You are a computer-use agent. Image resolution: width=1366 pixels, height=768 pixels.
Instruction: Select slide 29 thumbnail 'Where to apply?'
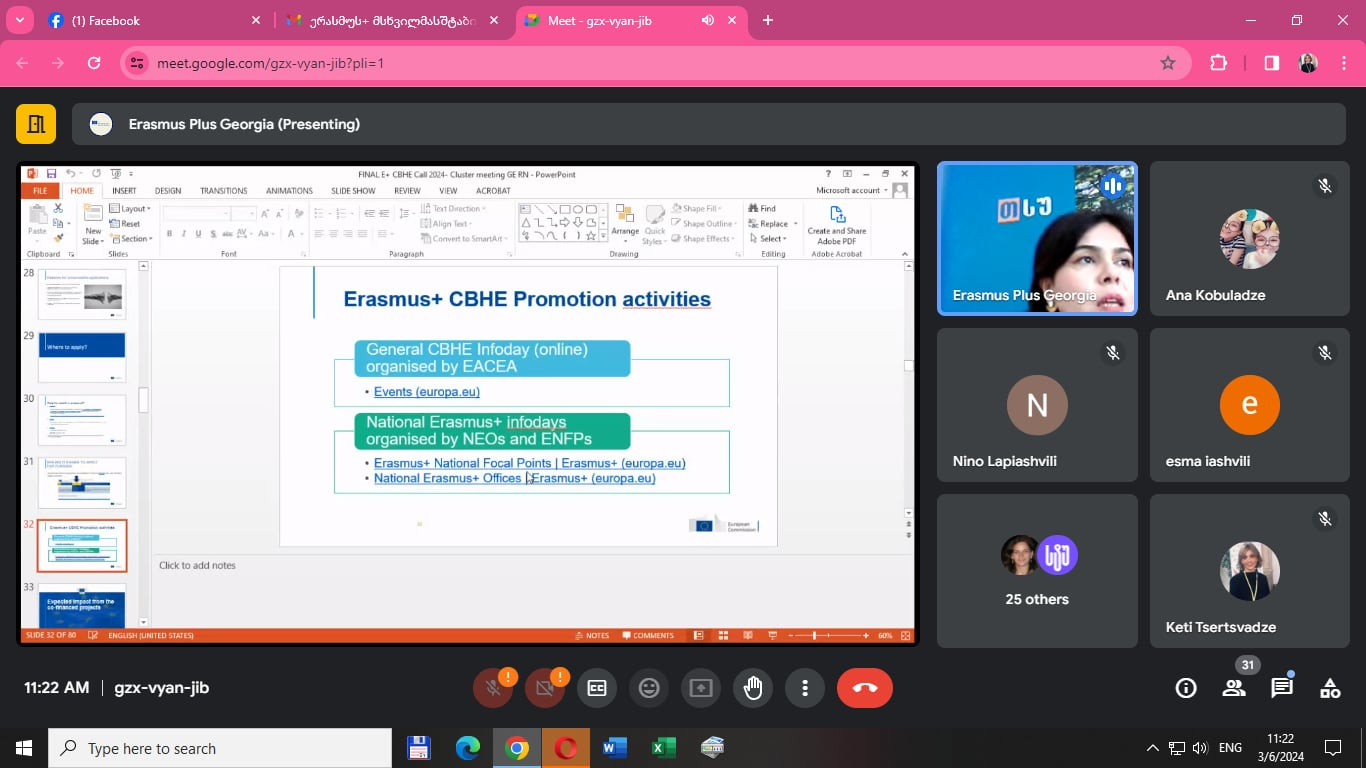click(82, 357)
